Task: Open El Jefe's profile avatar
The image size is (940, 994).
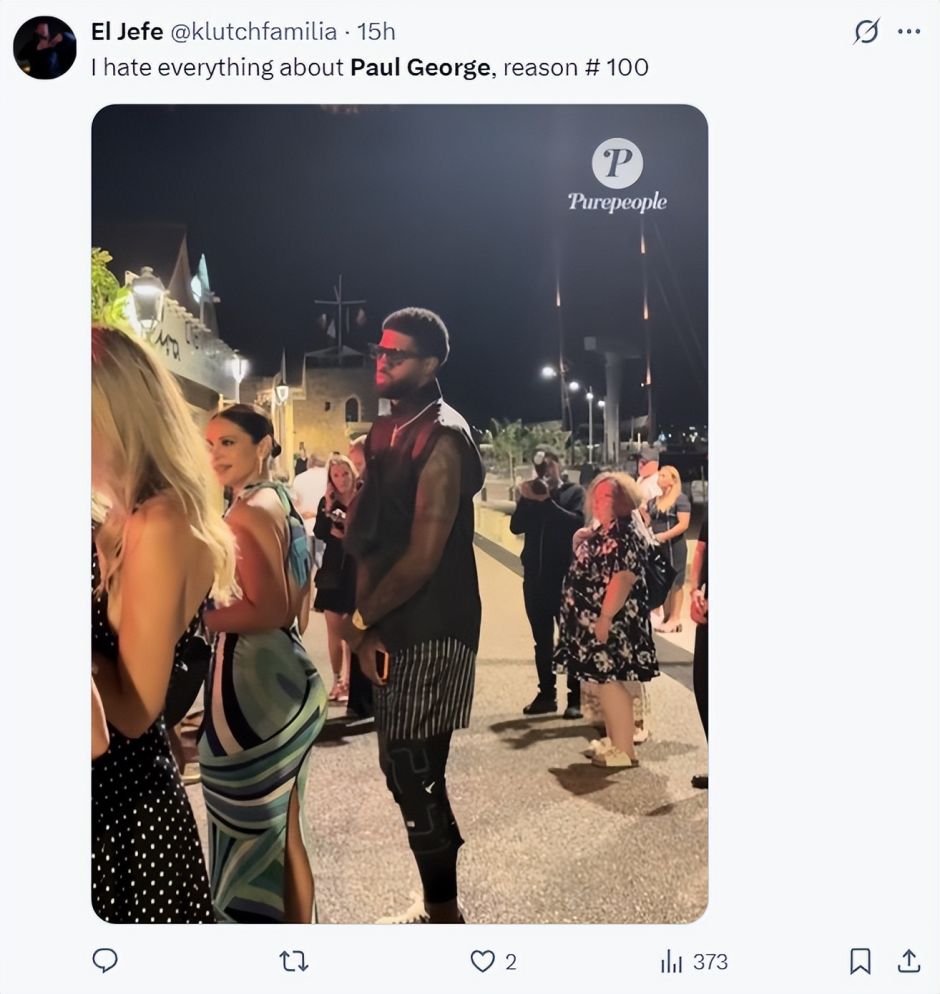Action: (44, 47)
